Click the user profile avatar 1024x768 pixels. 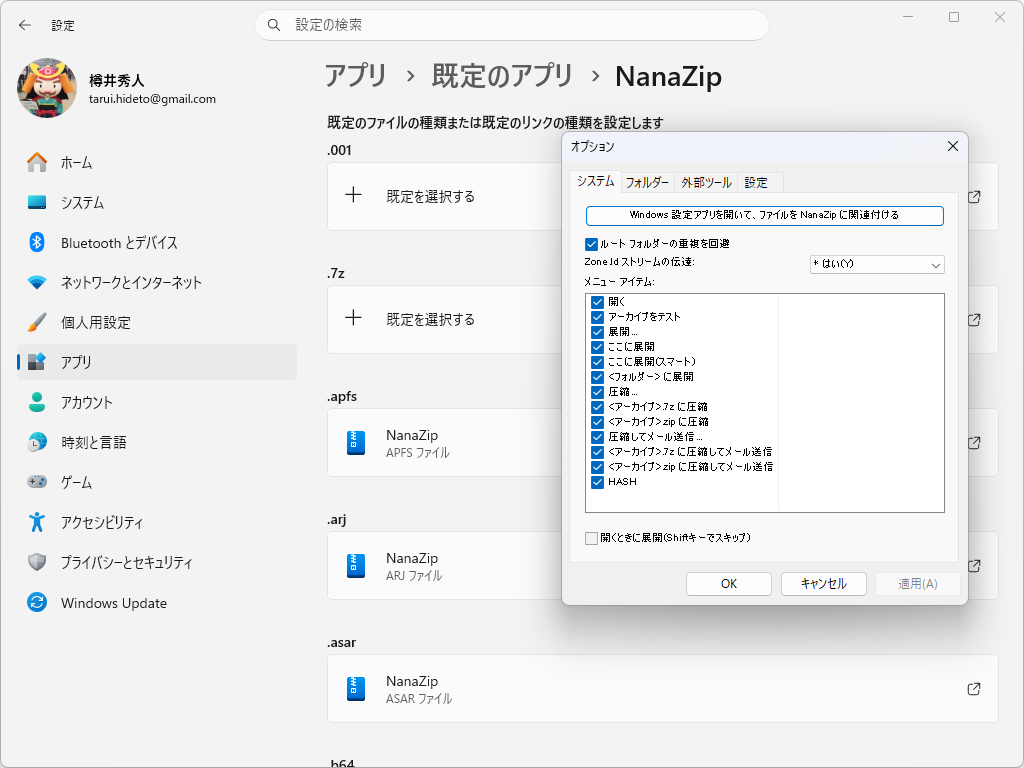(47, 88)
